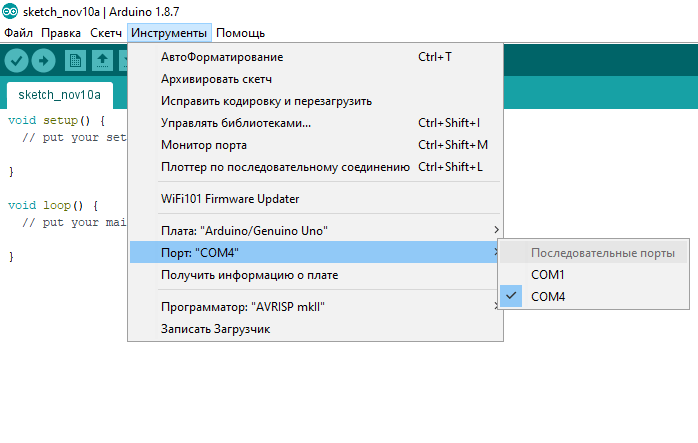
Task: Switch to the sketch_nov10a tab
Action: pyautogui.click(x=60, y=95)
